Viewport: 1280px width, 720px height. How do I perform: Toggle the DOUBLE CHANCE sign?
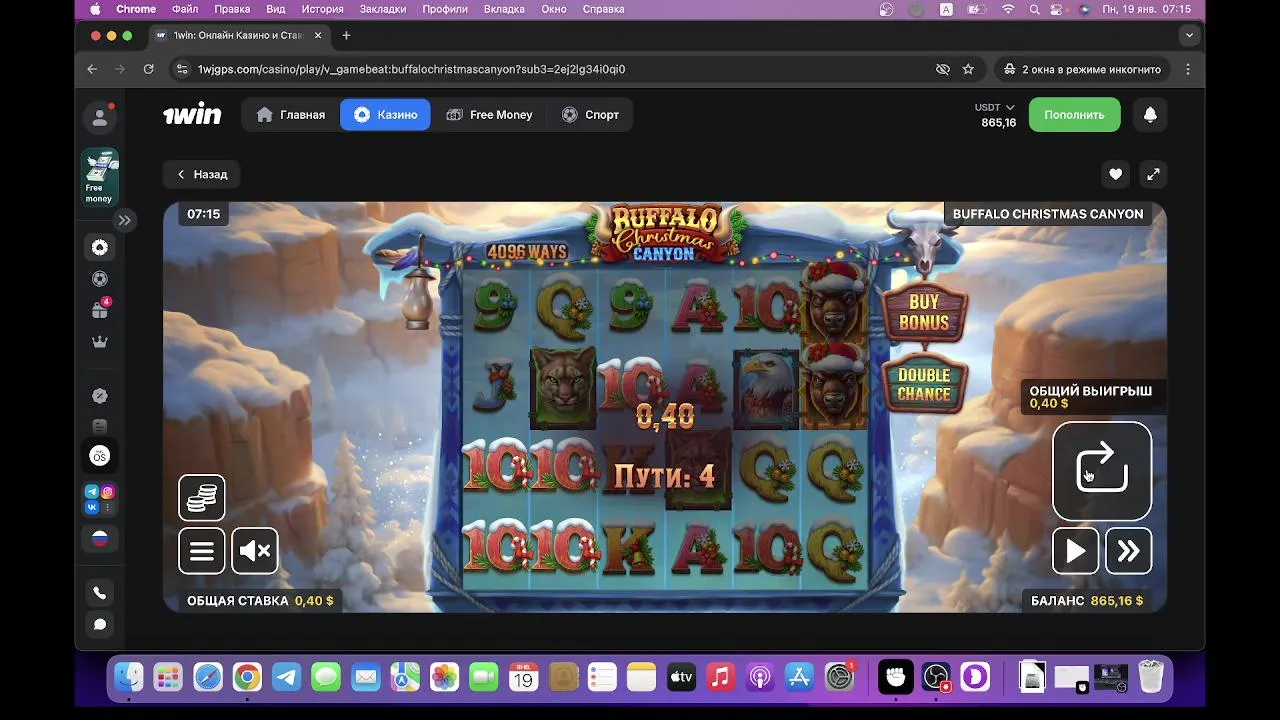[924, 384]
